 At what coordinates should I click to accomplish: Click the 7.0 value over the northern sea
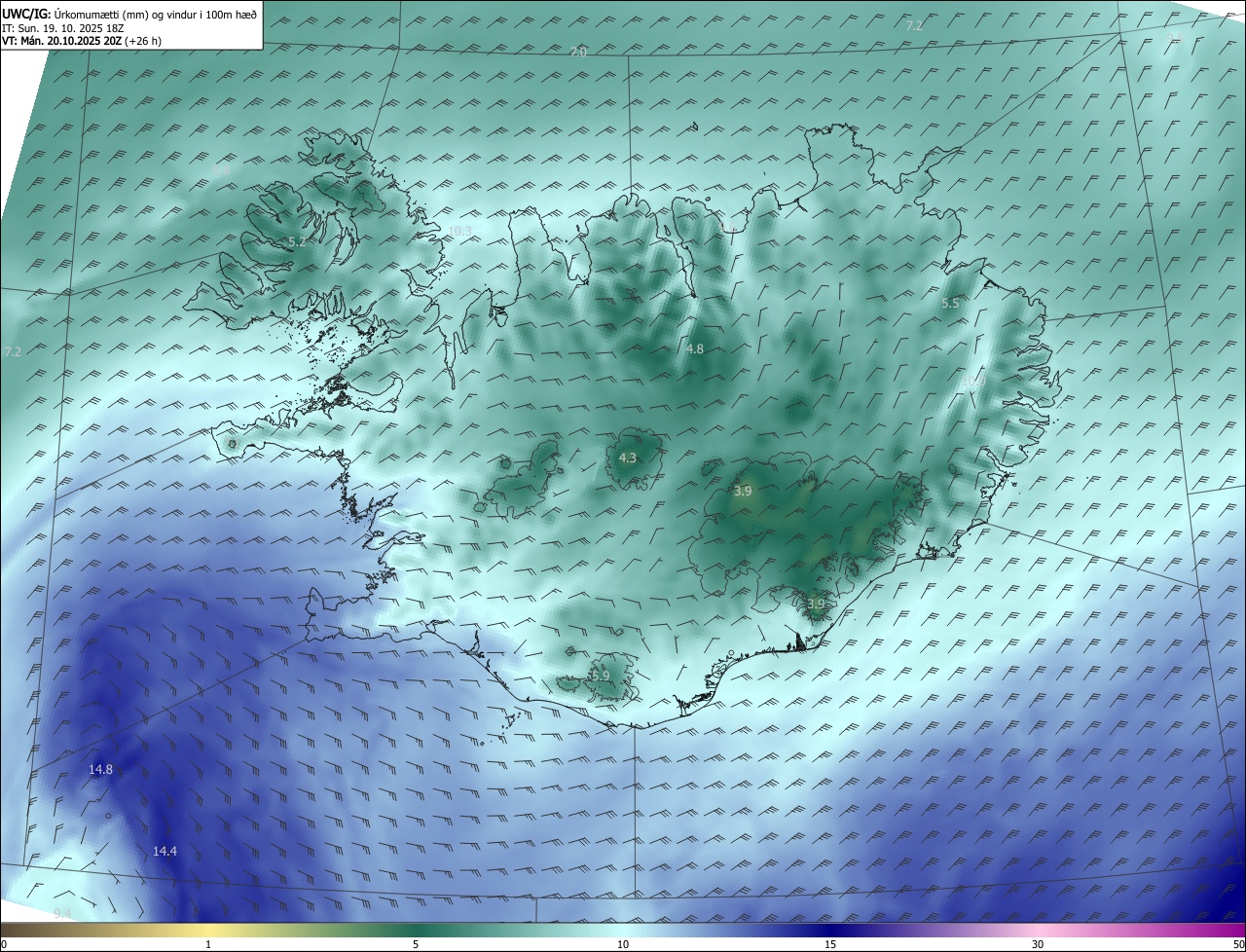[x=578, y=52]
